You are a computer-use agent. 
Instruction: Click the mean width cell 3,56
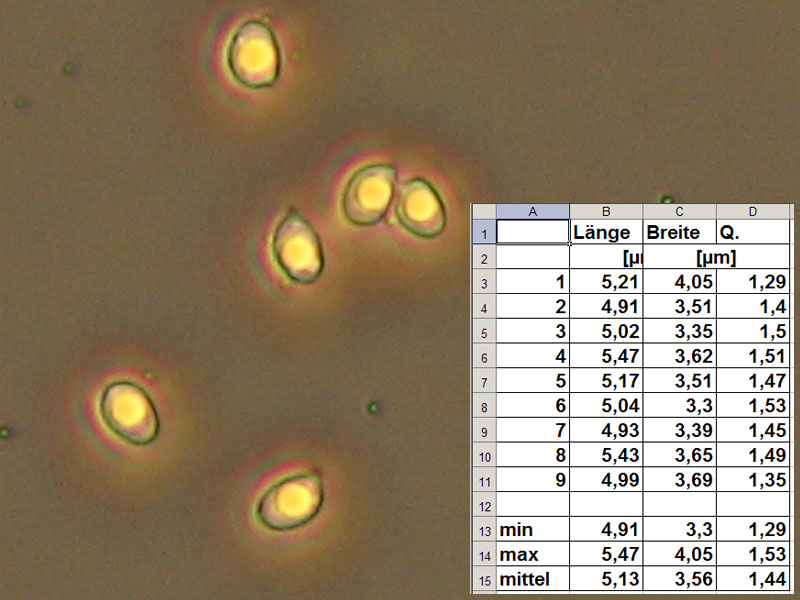(679, 579)
